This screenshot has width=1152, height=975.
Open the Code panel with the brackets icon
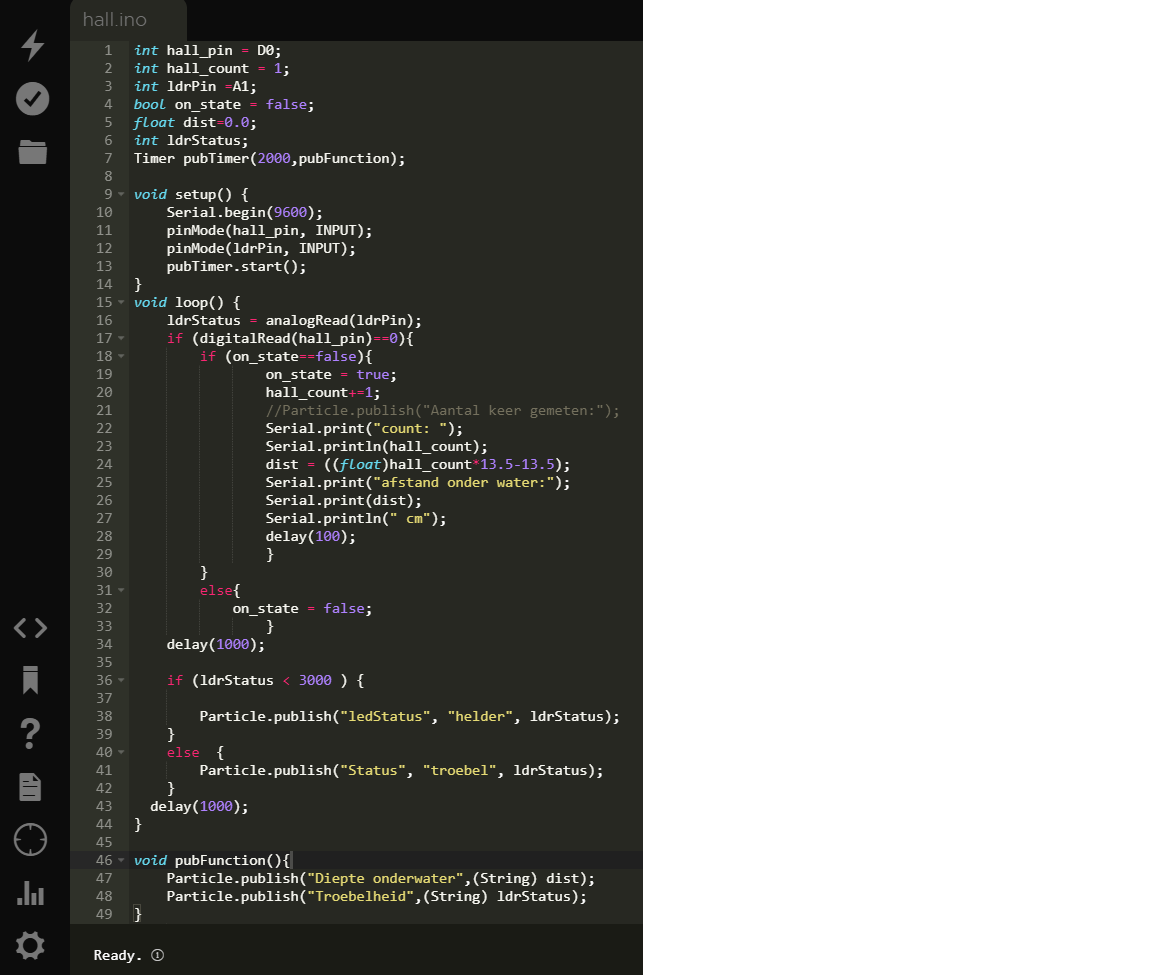[31, 628]
